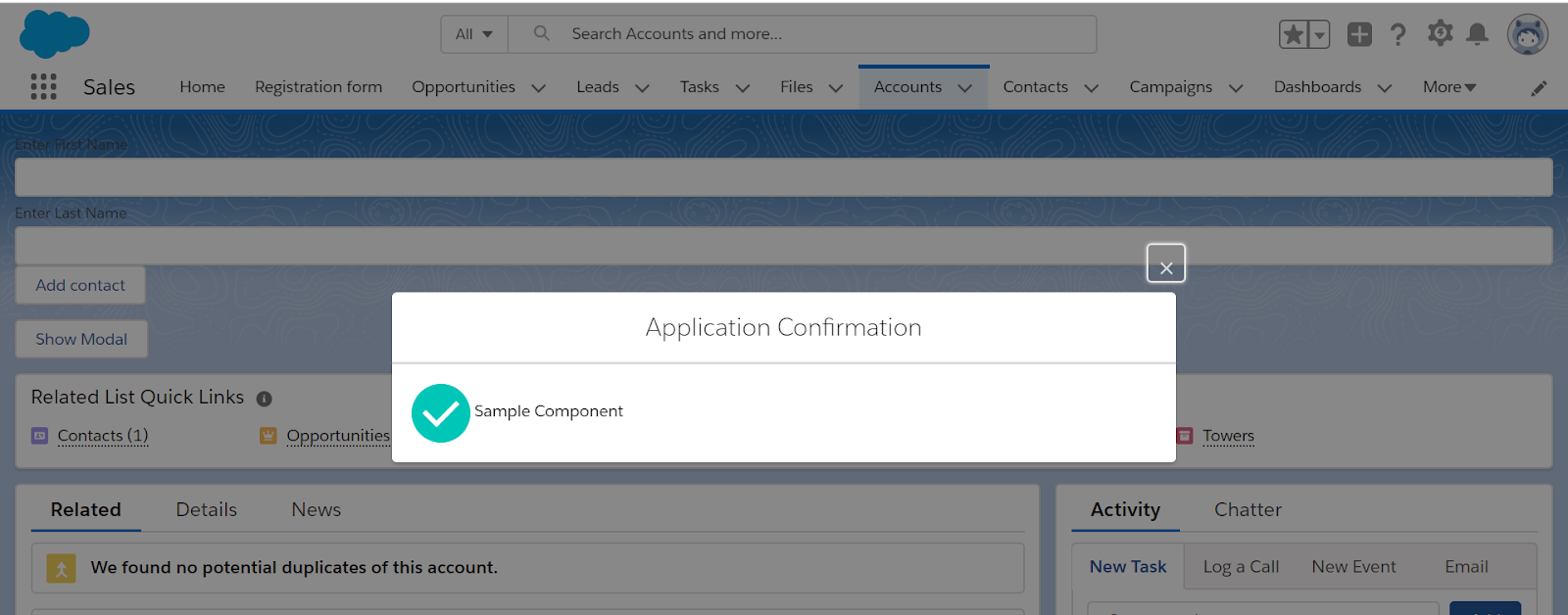This screenshot has width=1568, height=615.
Task: Open the user profile avatar
Action: click(1528, 35)
